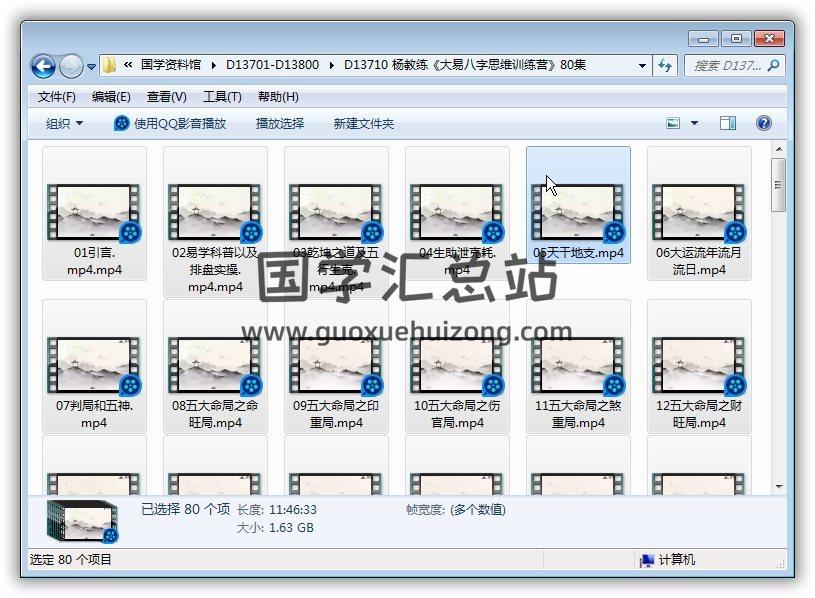
Task: Click the greyed Forward navigation arrow
Action: [71, 66]
